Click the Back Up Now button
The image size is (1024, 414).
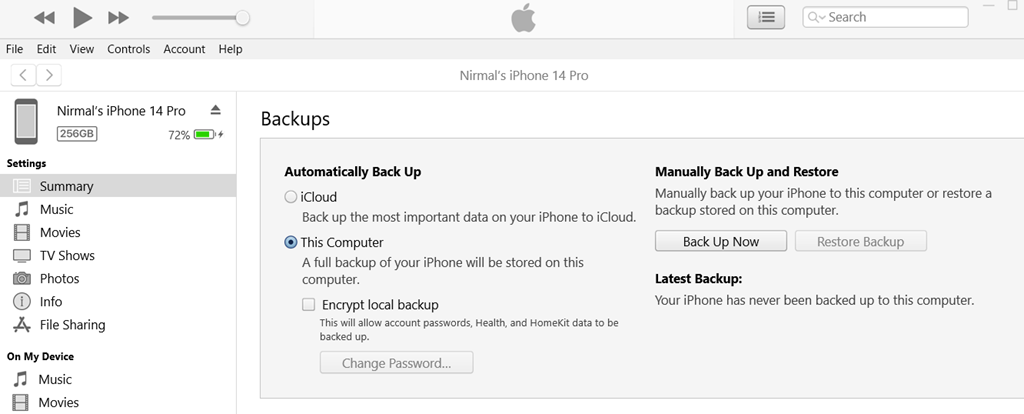(721, 242)
